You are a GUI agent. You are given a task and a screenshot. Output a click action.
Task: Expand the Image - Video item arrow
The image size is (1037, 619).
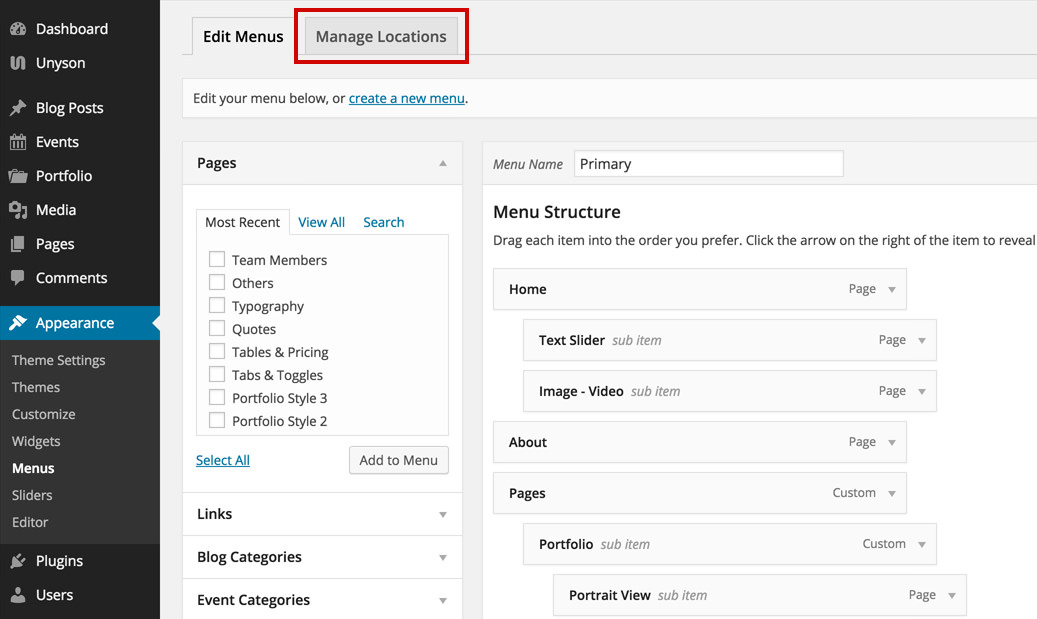(922, 392)
